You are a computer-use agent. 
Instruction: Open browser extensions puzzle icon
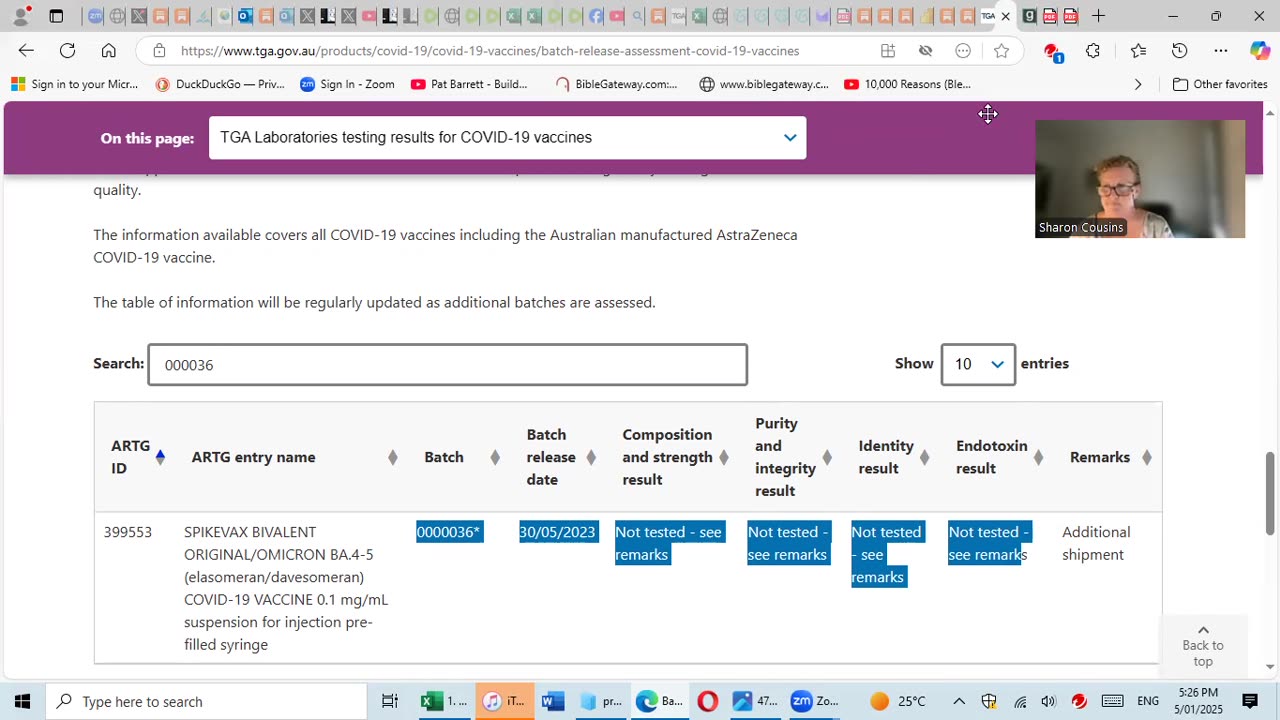[x=1093, y=51]
